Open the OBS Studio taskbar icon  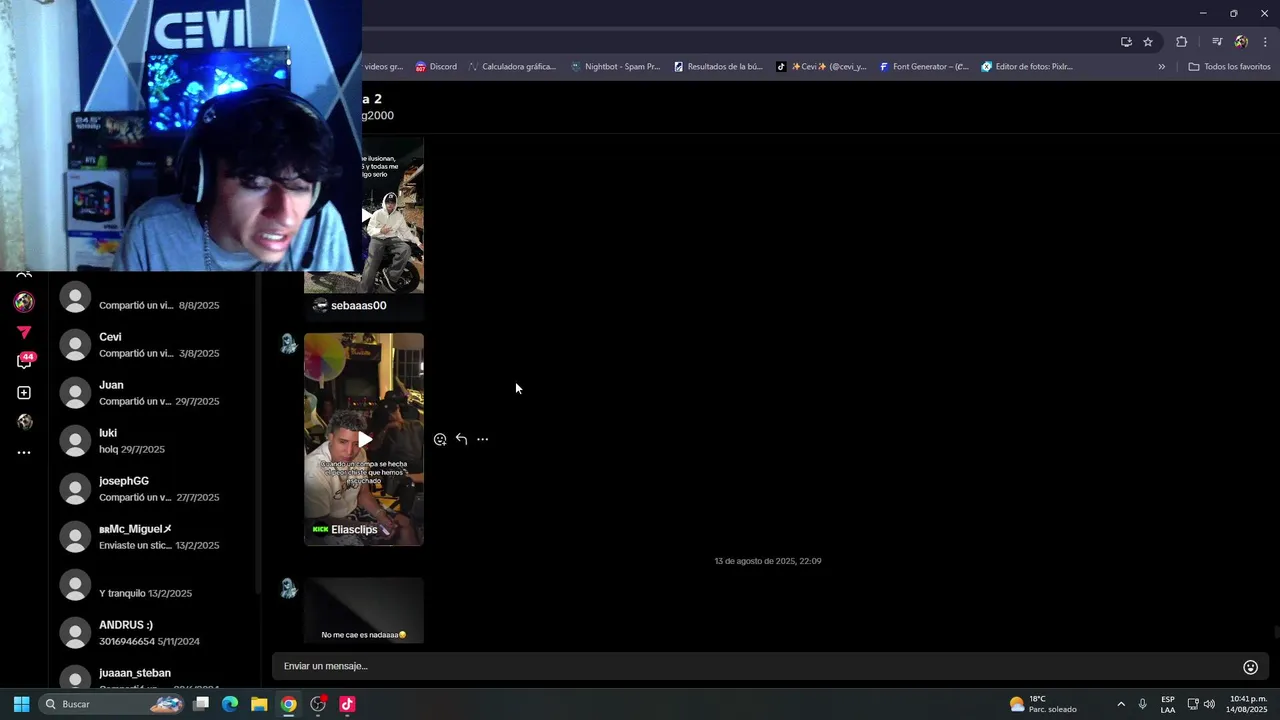click(318, 704)
